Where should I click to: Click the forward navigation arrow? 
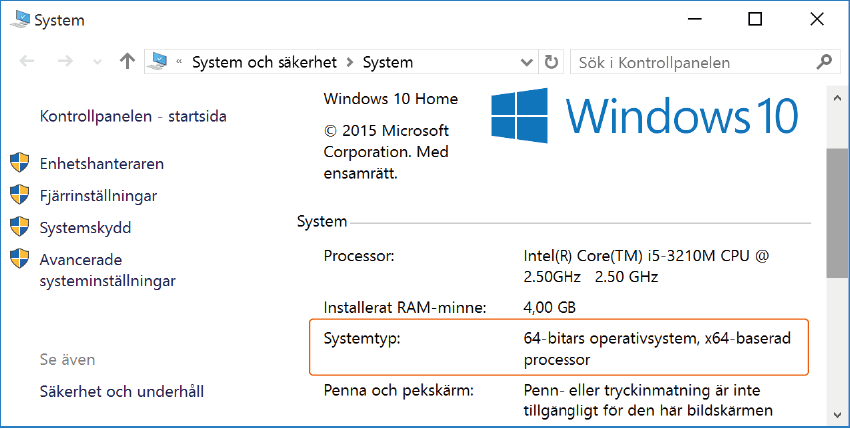(65, 62)
